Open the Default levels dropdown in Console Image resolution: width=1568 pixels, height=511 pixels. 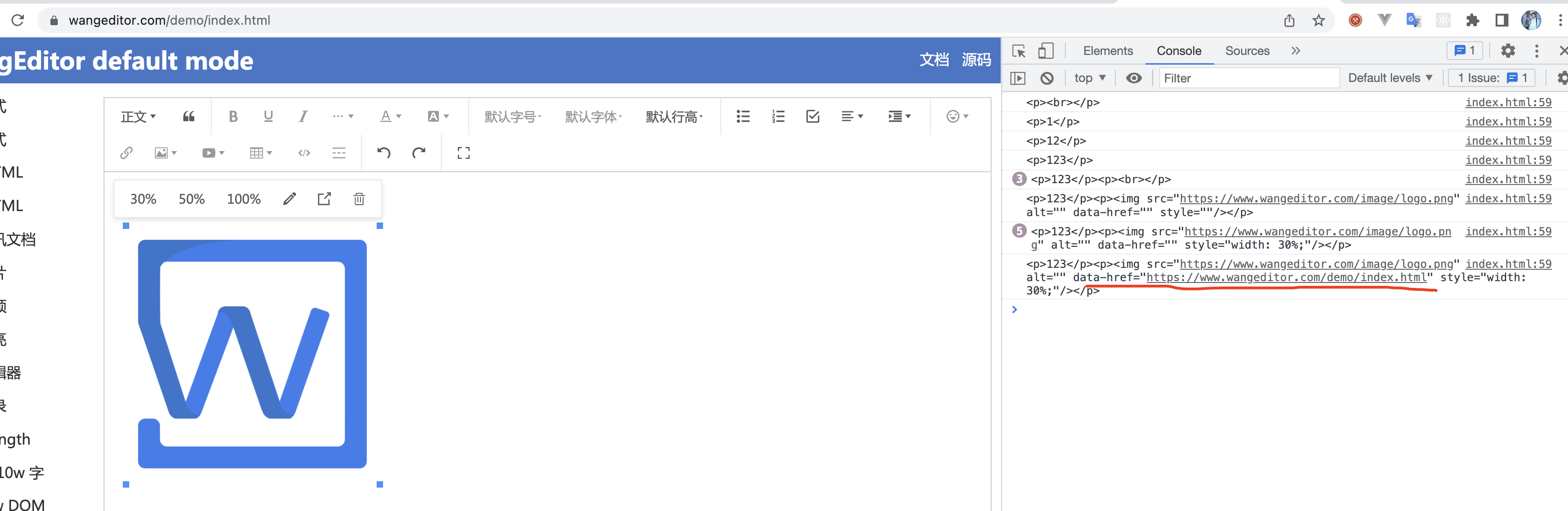click(x=1390, y=78)
